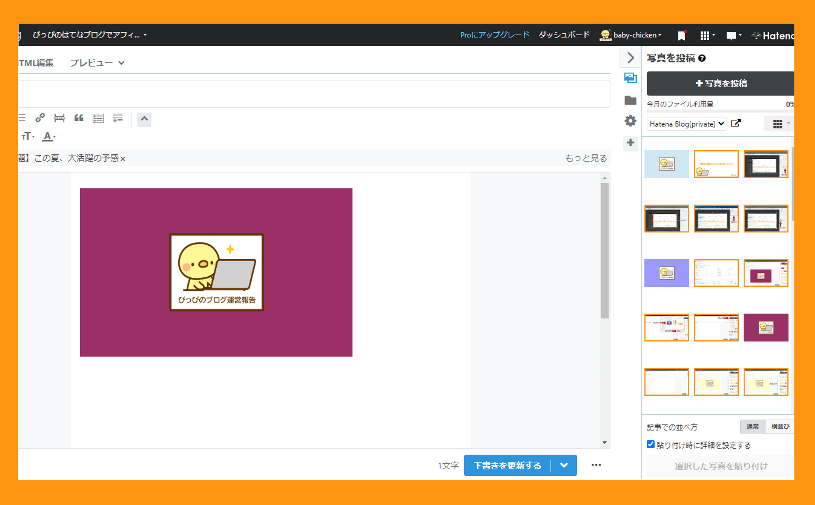Click the dark 写真を投稿 upload button
Screen dimensions: 815x505
click(720, 83)
